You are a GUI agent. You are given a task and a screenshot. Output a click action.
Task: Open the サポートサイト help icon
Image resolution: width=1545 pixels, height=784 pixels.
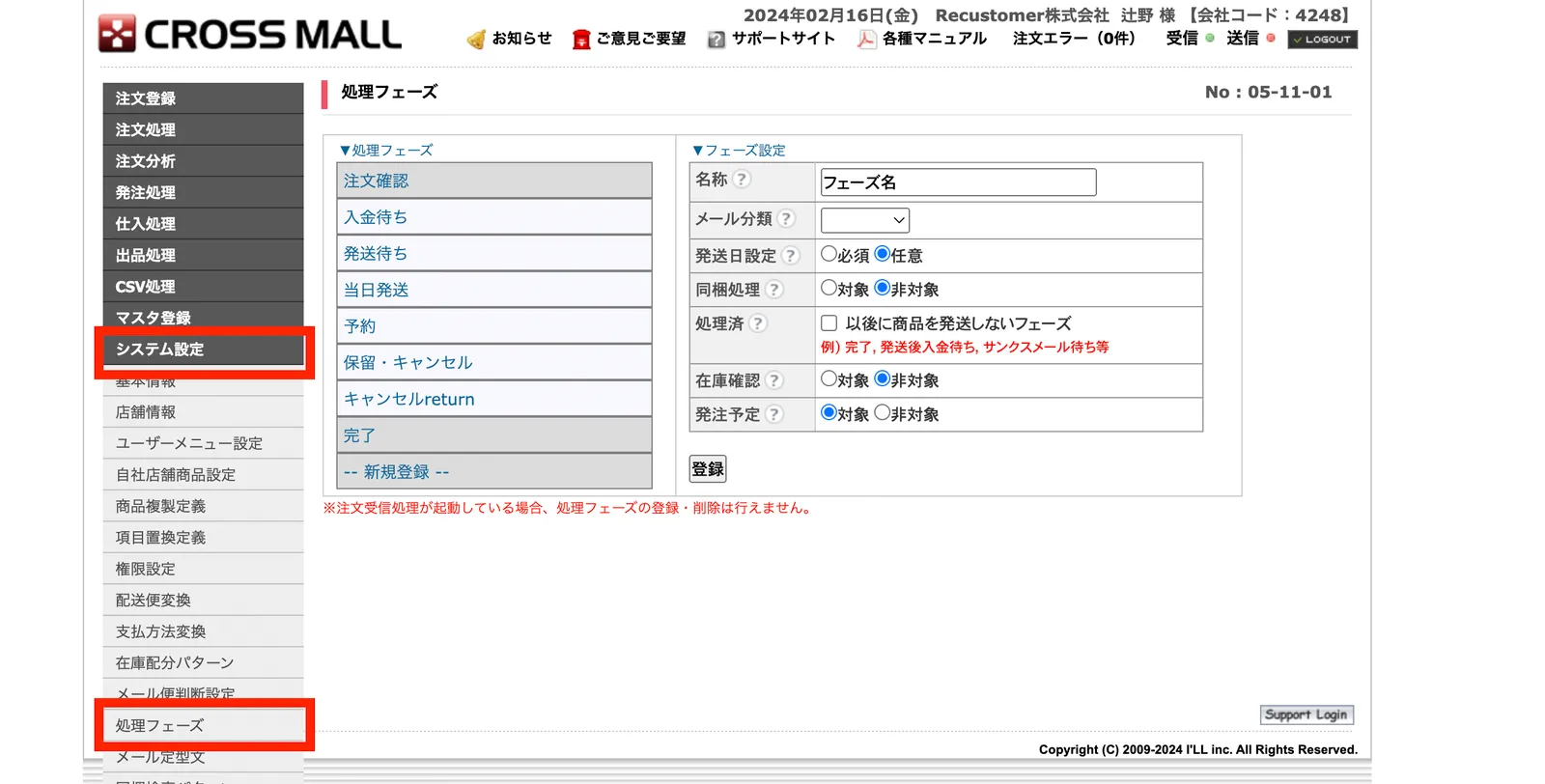[716, 40]
